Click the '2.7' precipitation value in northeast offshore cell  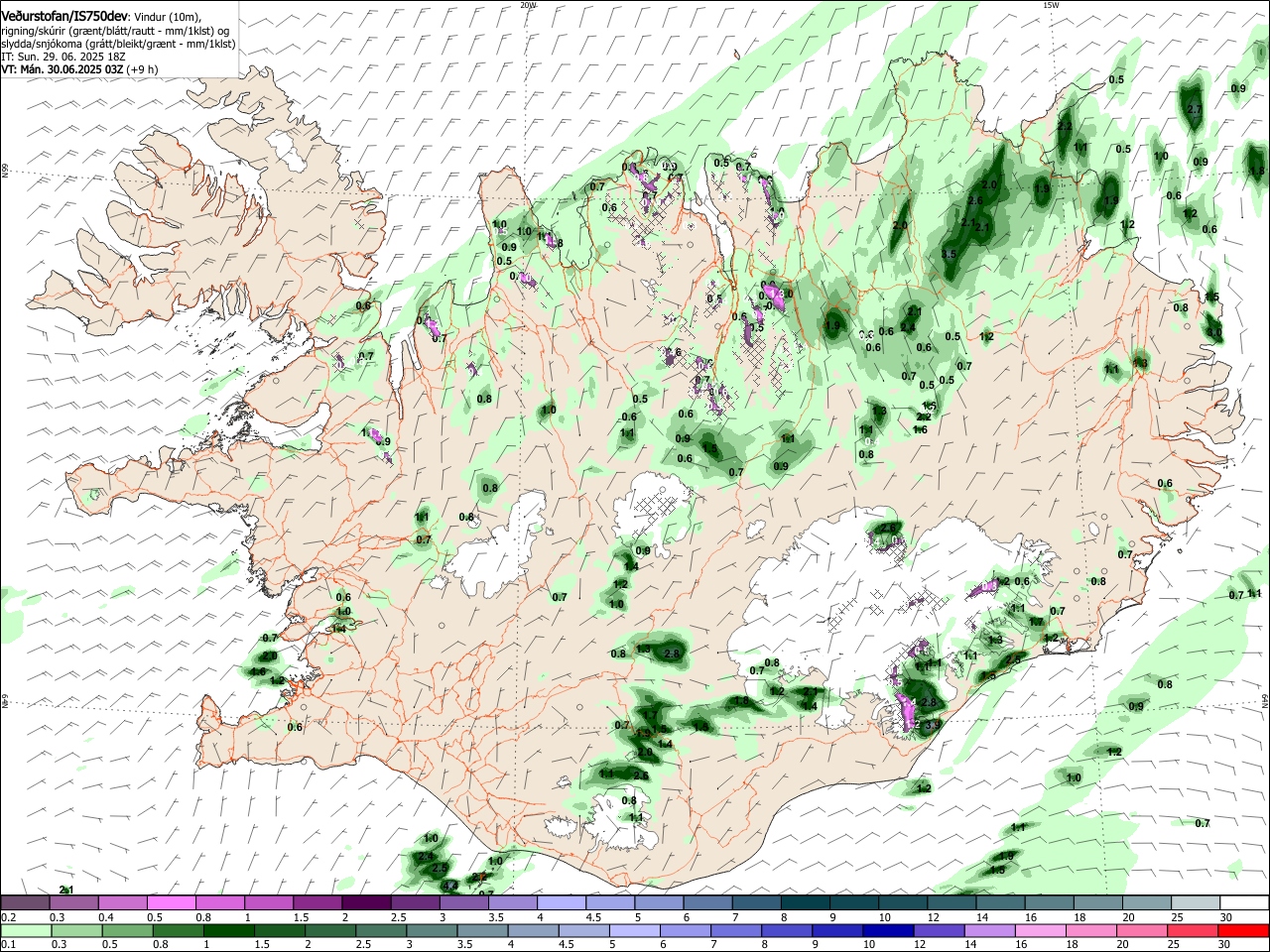click(x=1195, y=109)
